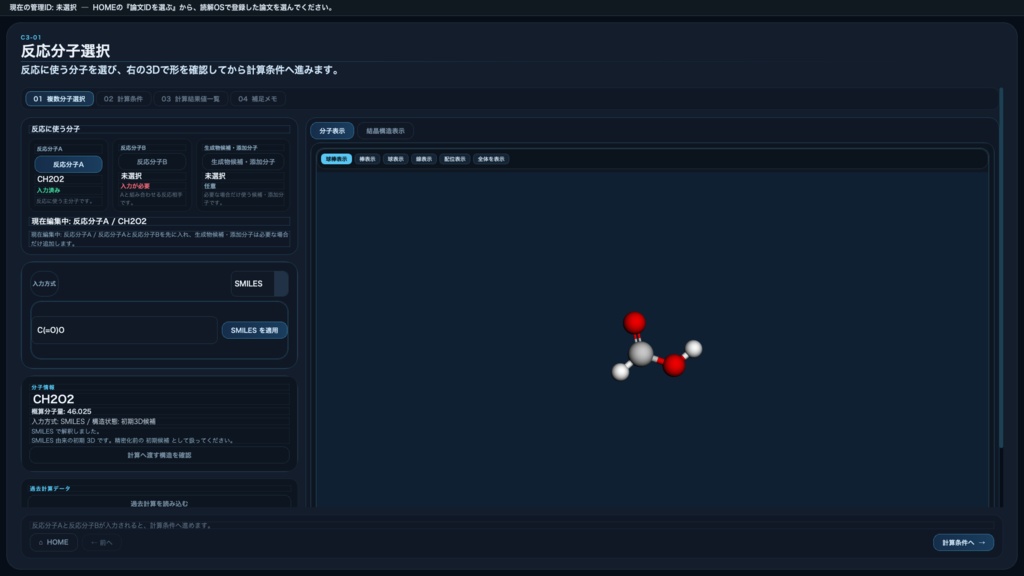The height and width of the screenshot is (576, 1024).
Task: Click the 概算分子量: 46.025 text
Action: [61, 411]
